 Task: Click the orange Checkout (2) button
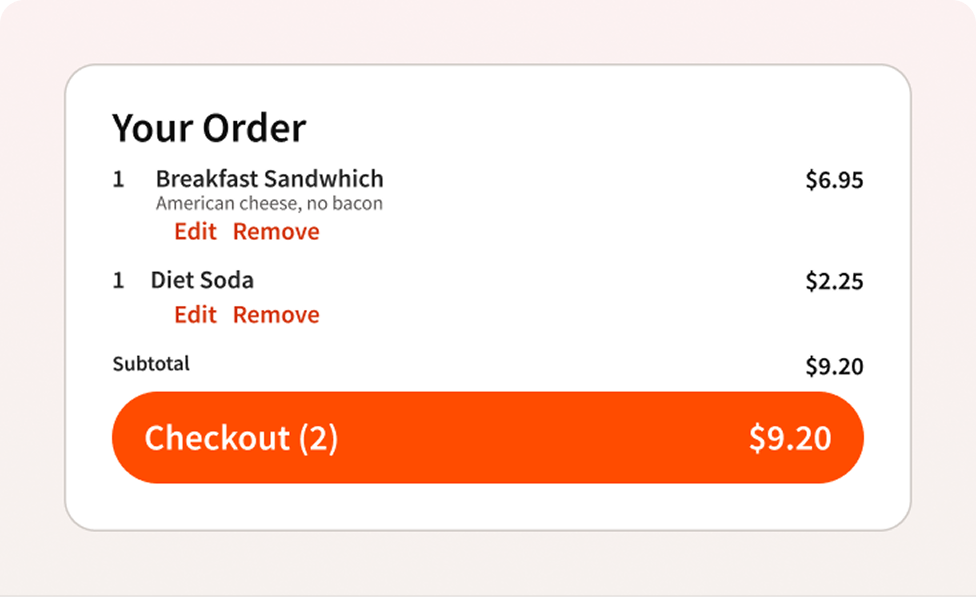click(488, 438)
